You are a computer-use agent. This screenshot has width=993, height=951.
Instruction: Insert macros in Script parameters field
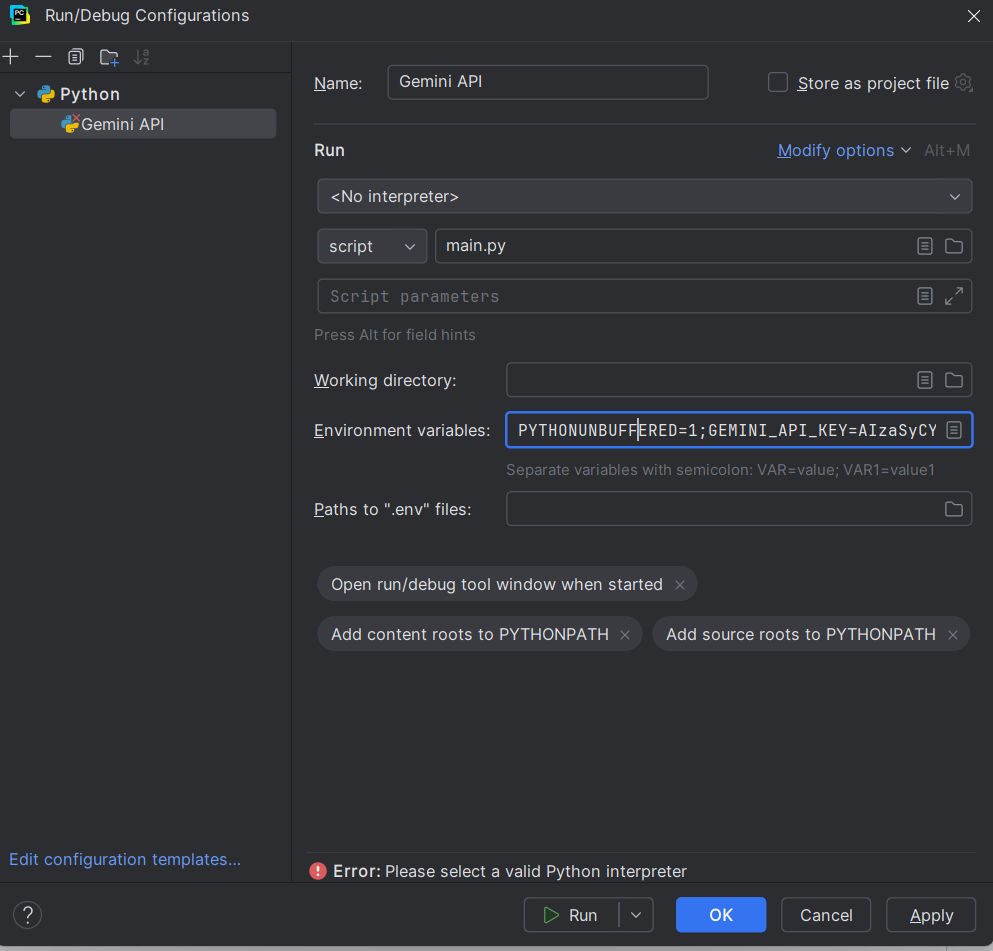pos(925,296)
